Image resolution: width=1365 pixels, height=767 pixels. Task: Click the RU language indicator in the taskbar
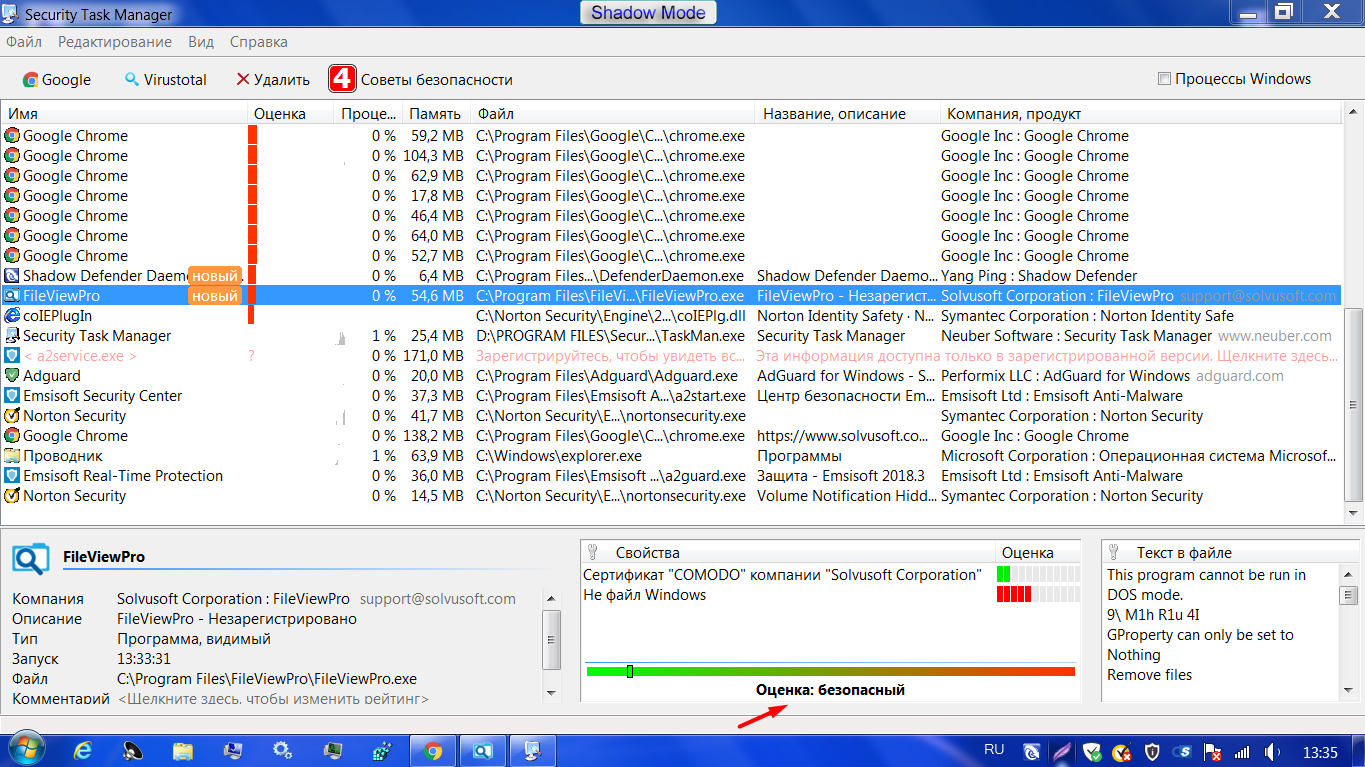click(994, 749)
